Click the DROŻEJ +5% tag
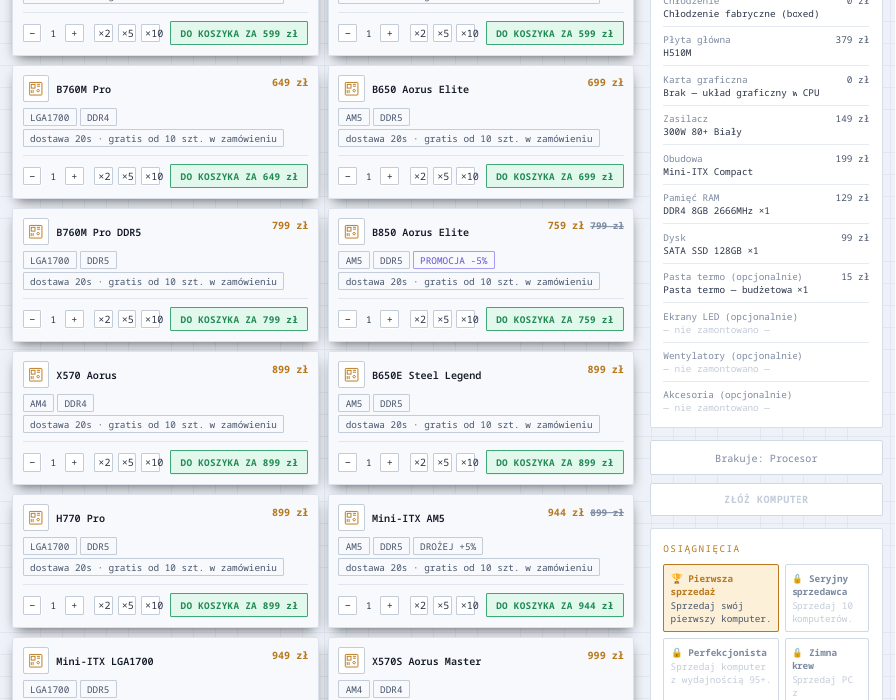 click(x=447, y=546)
